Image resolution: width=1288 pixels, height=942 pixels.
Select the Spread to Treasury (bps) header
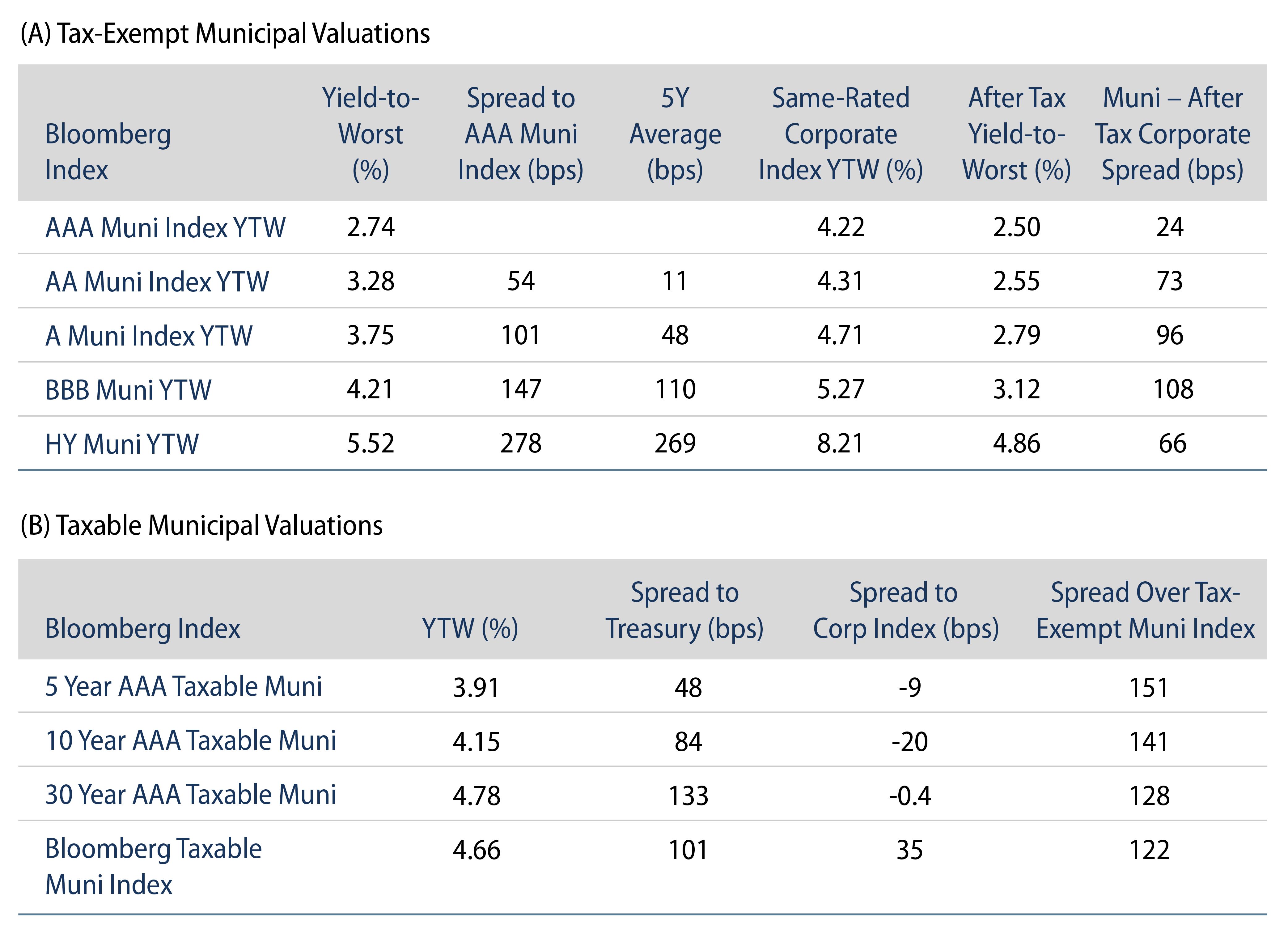tap(684, 610)
